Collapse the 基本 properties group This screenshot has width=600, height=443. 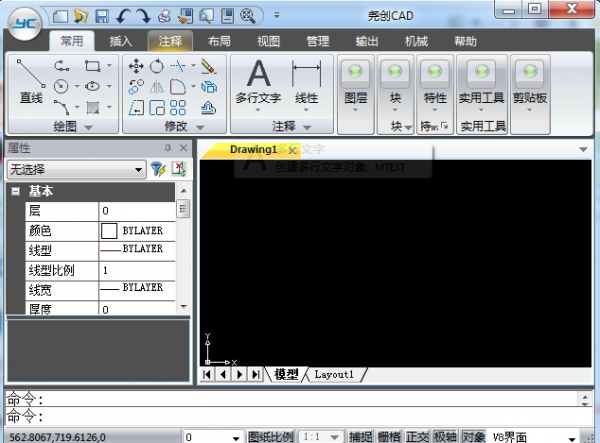[x=16, y=191]
